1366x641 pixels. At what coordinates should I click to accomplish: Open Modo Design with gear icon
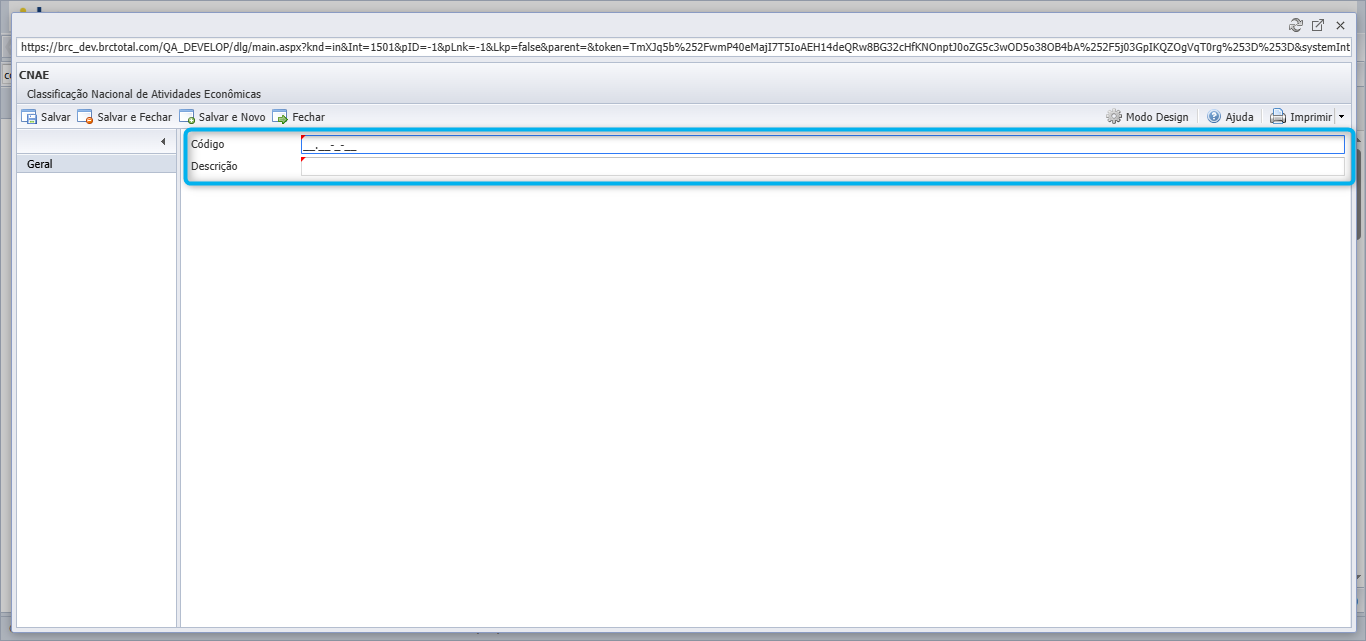pos(1147,117)
